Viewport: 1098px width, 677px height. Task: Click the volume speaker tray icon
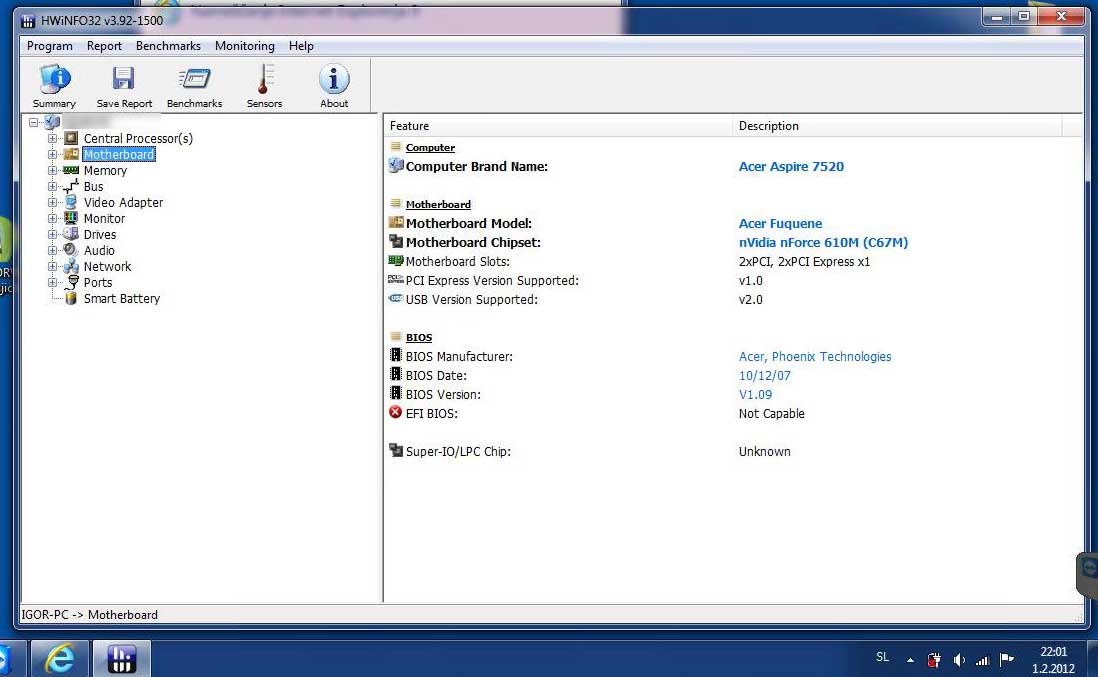click(x=959, y=659)
